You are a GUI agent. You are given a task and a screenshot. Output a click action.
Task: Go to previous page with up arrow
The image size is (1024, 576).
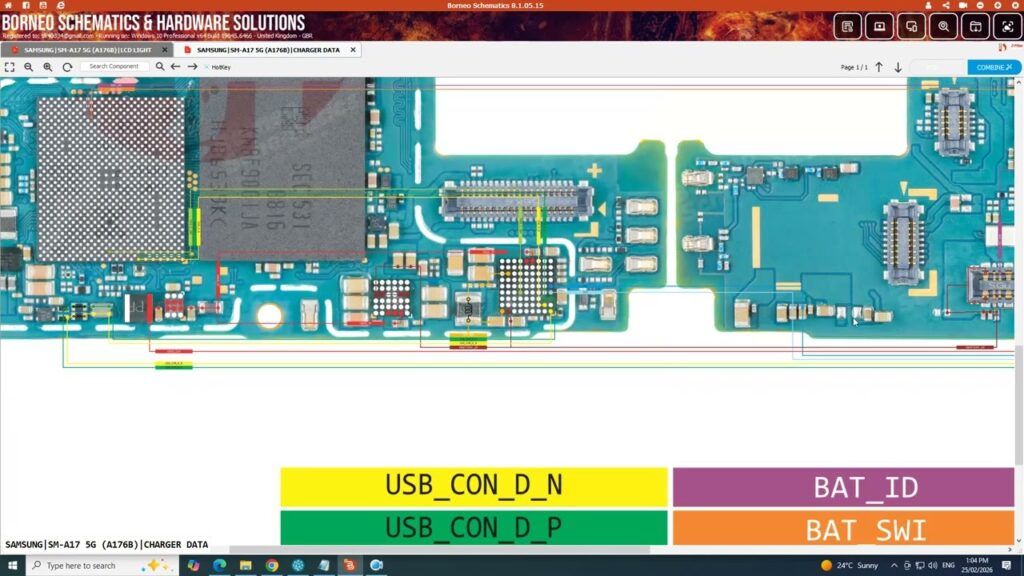pyautogui.click(x=879, y=67)
